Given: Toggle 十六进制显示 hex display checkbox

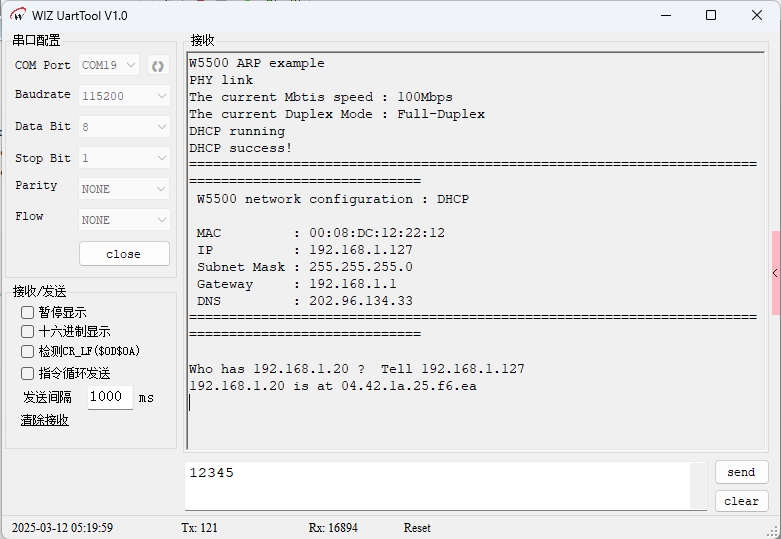Looking at the screenshot, I should coord(28,332).
